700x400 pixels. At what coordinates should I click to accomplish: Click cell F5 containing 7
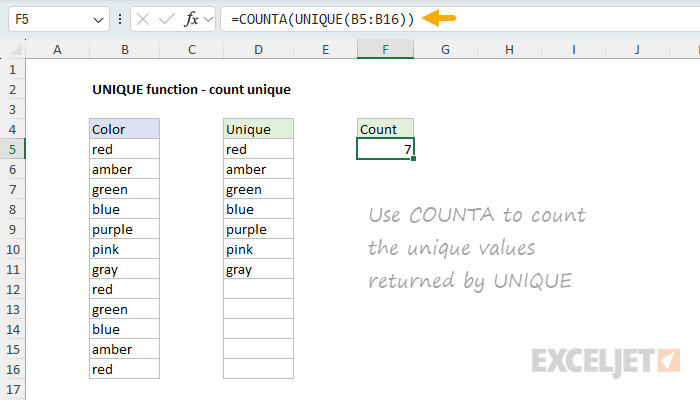[385, 149]
